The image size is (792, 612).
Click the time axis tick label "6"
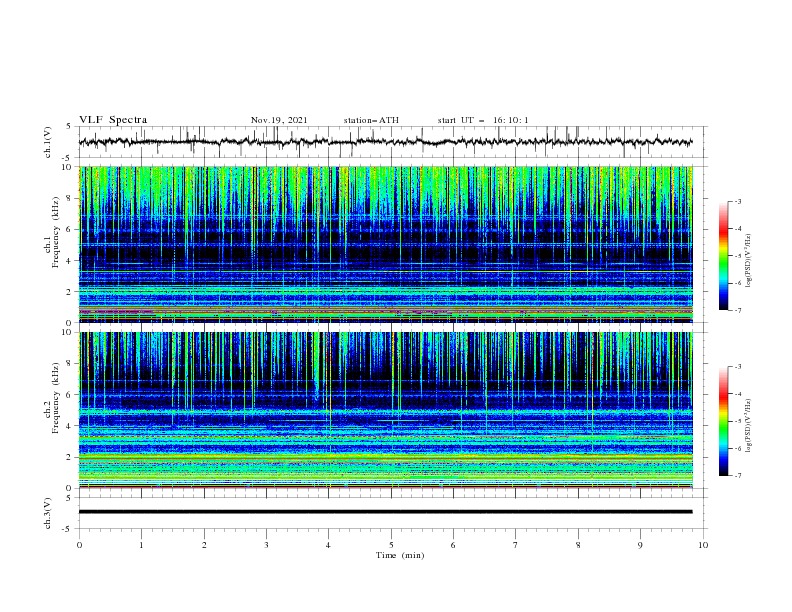coord(453,545)
